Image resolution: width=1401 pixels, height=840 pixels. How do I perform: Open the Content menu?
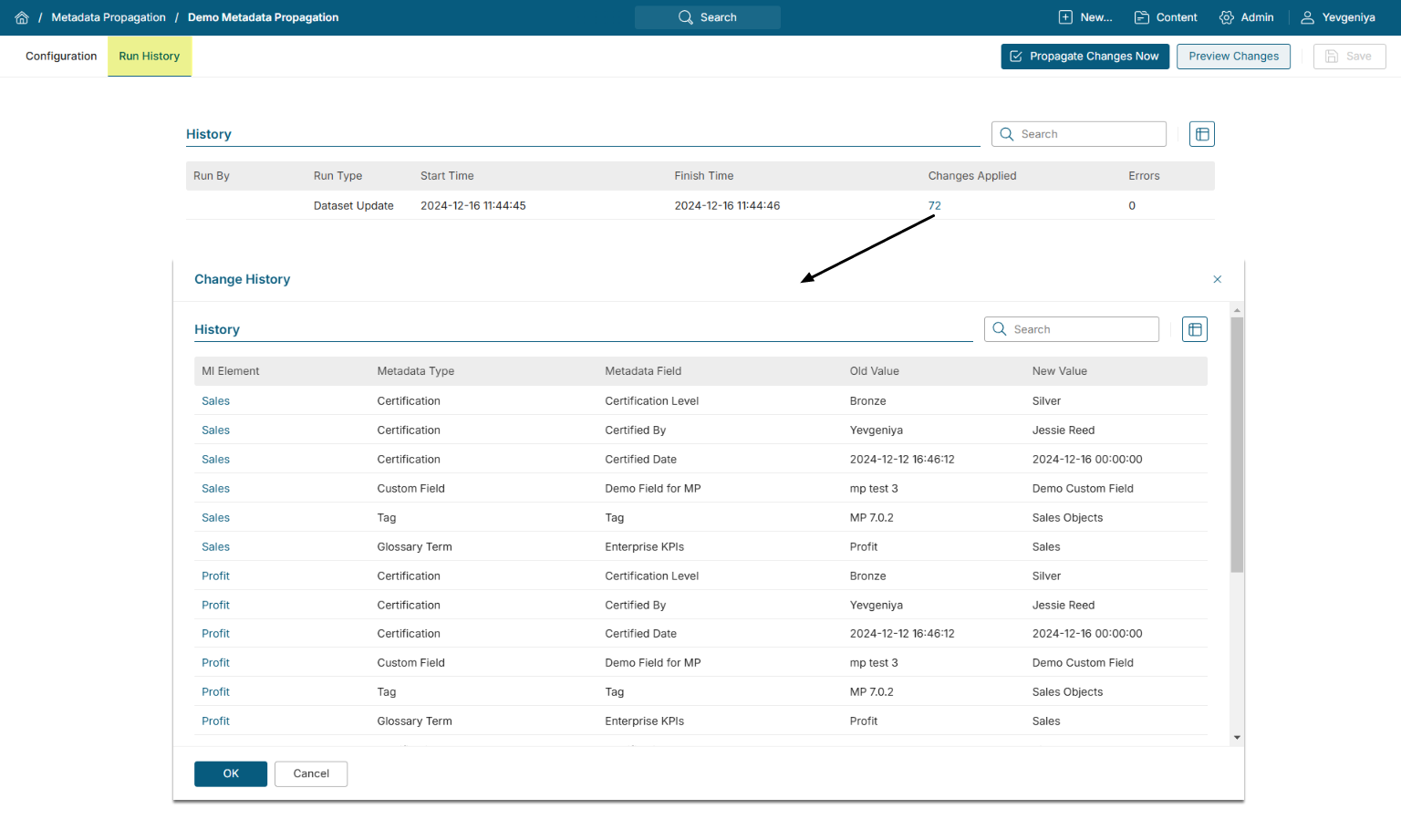pos(1166,17)
